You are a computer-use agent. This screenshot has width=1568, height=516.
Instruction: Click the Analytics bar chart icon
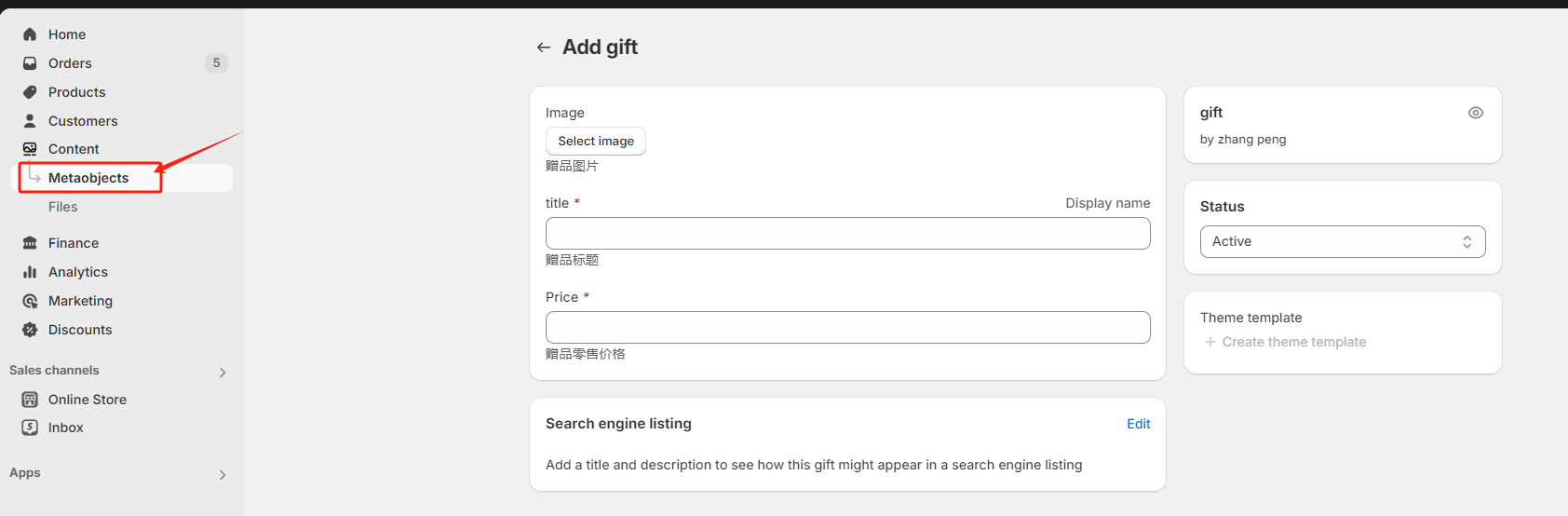coord(30,272)
